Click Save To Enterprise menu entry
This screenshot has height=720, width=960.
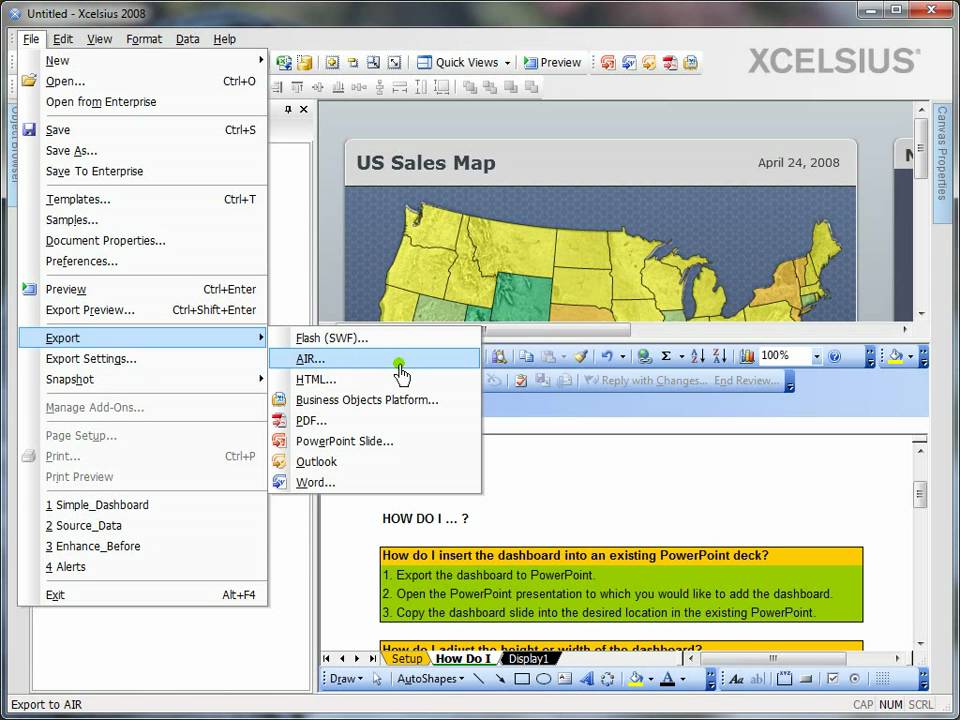click(x=143, y=171)
